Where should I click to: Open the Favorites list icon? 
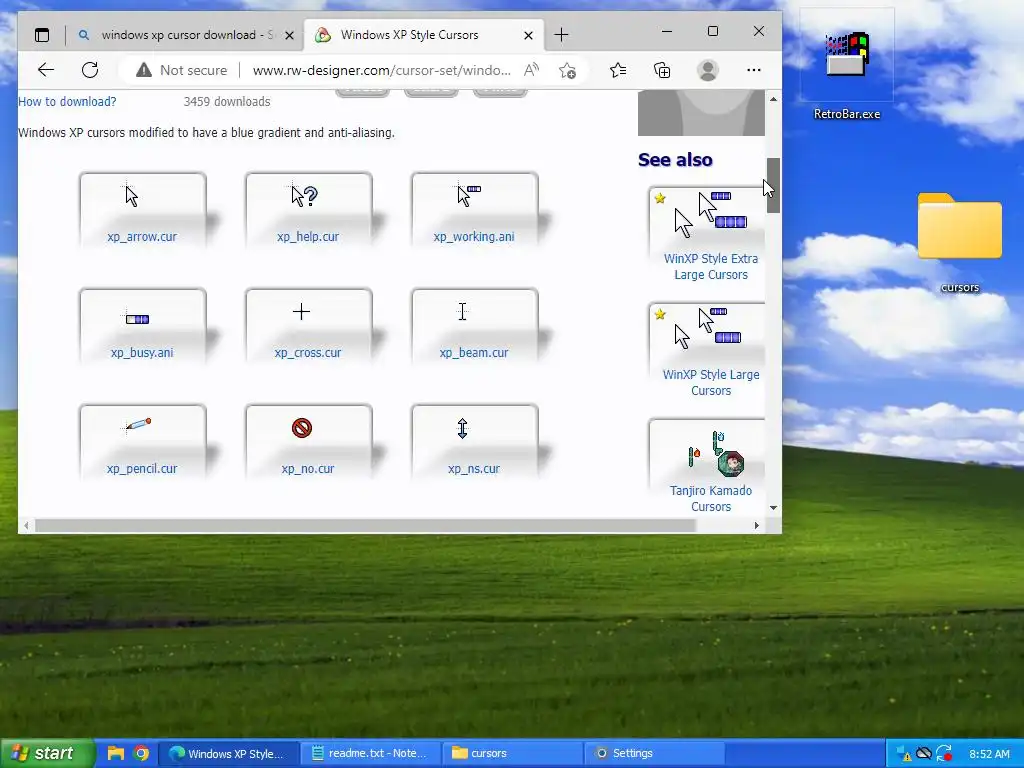pyautogui.click(x=618, y=70)
